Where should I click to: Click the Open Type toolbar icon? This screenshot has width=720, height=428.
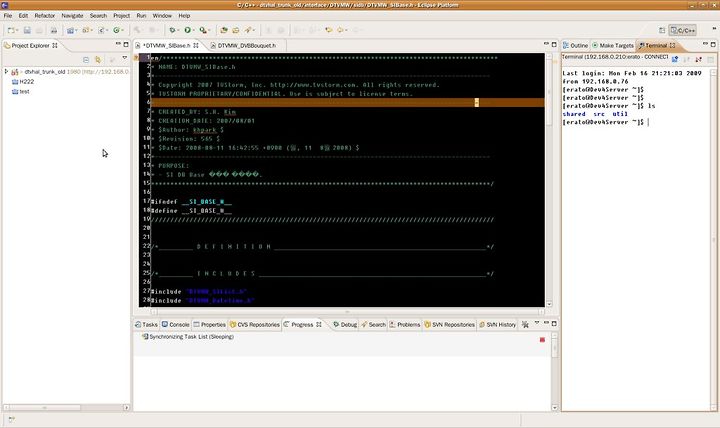pyautogui.click(x=224, y=30)
